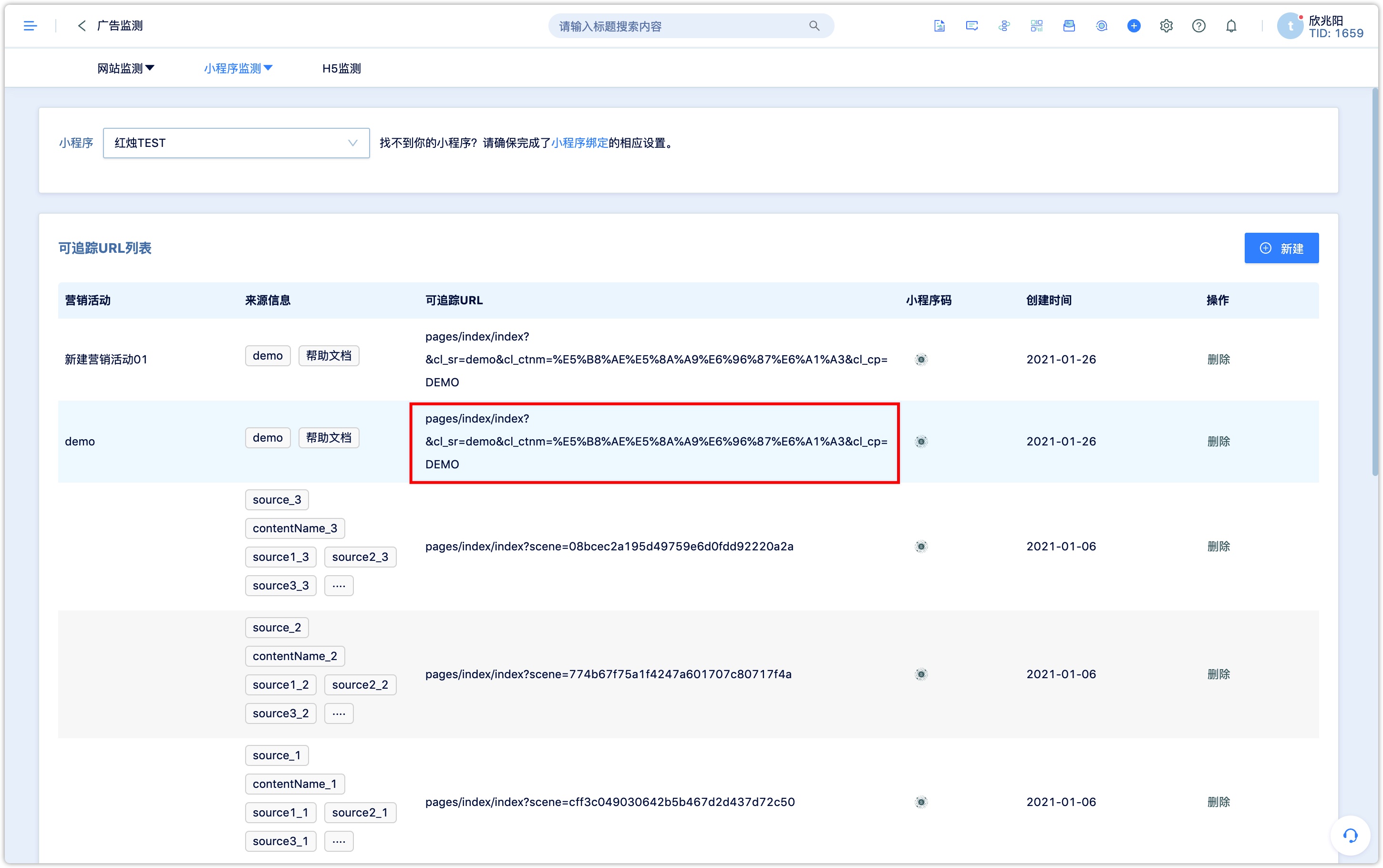
Task: Click the source_3 tag
Action: tap(277, 499)
